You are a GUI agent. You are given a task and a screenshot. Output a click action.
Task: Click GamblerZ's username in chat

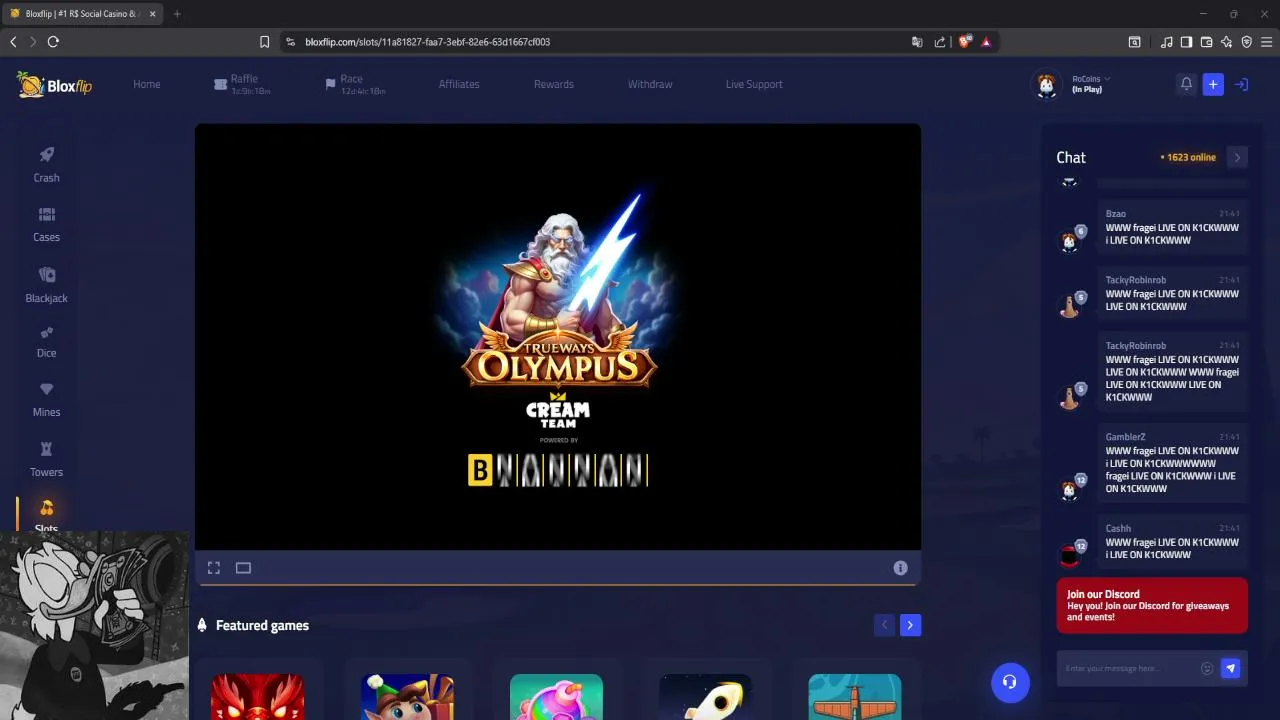(1126, 437)
